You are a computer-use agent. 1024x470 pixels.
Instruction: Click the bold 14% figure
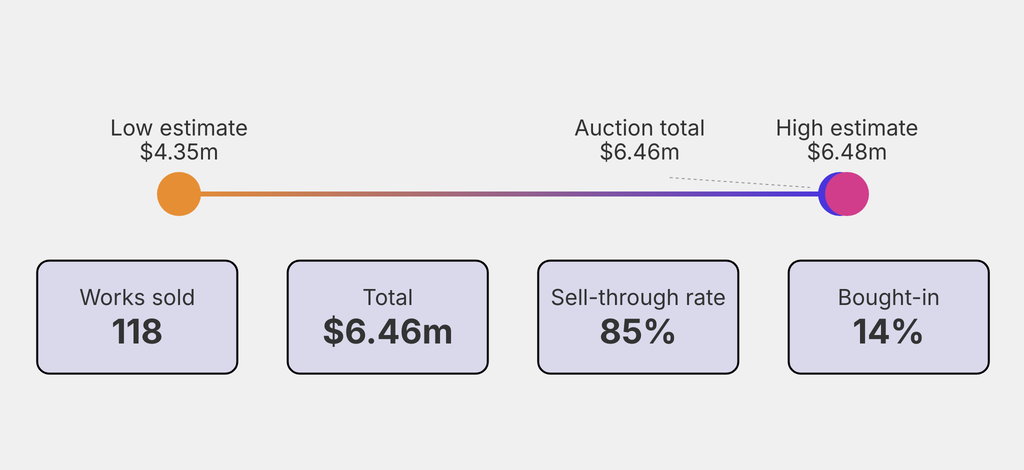888,332
